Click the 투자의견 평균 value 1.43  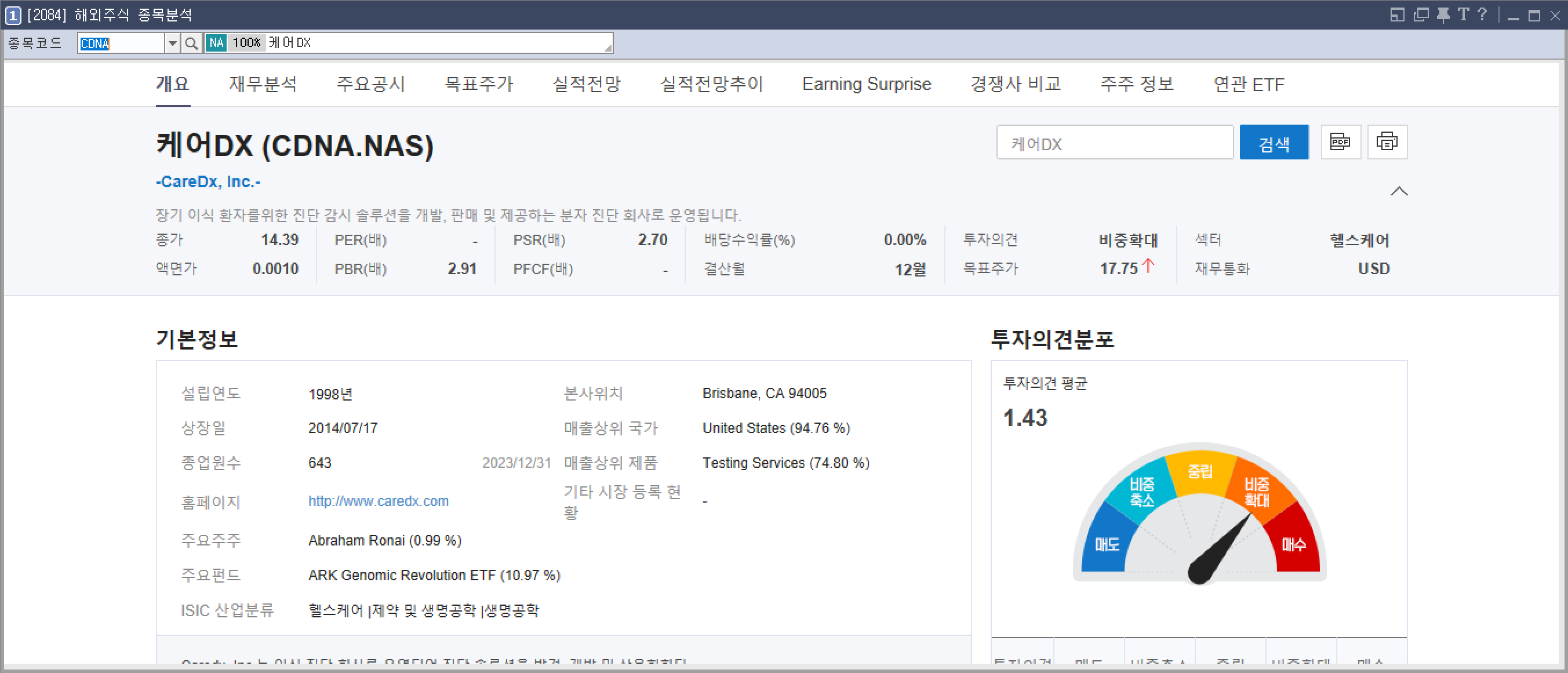coord(1025,417)
